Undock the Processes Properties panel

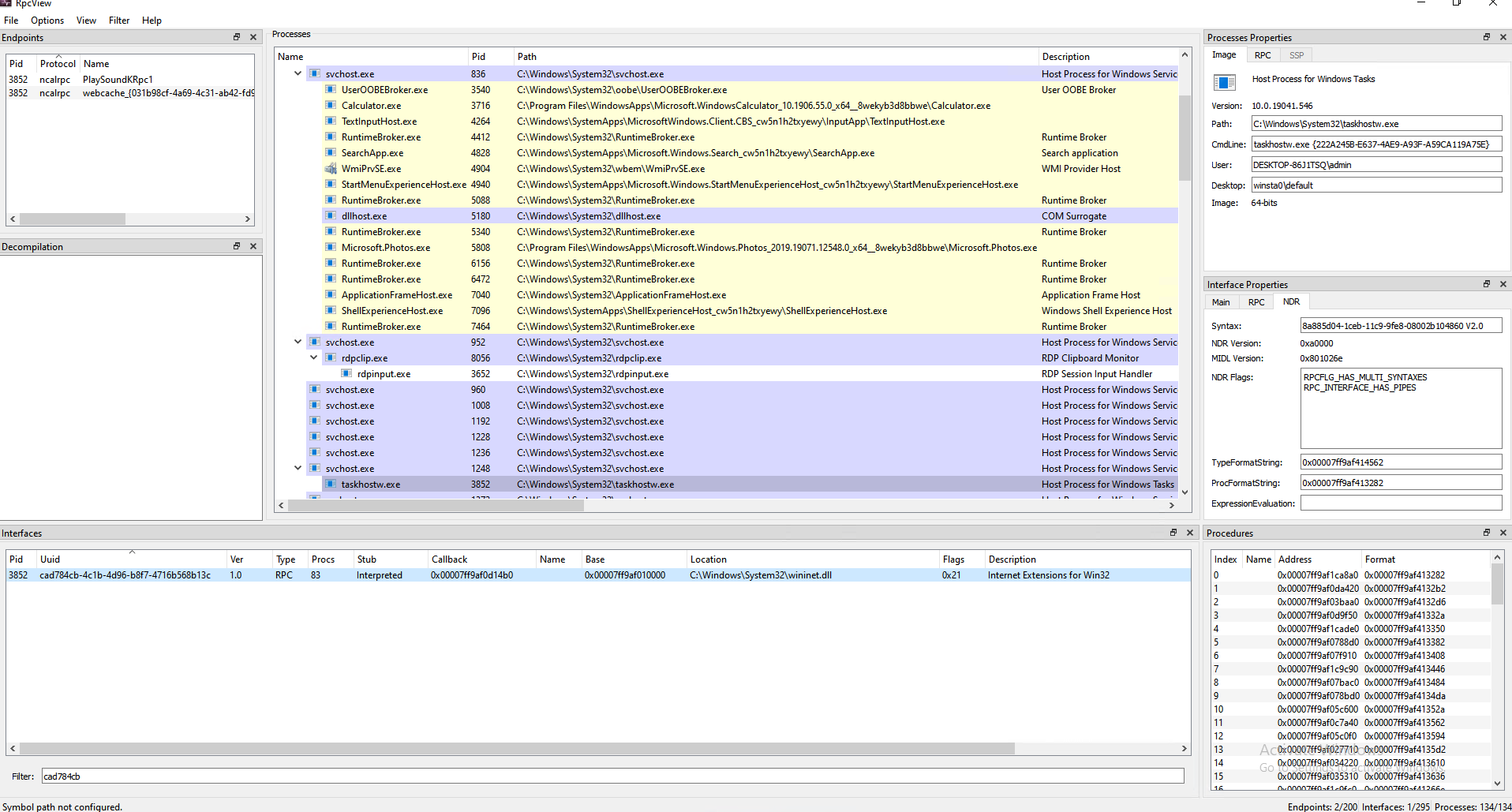click(1486, 37)
